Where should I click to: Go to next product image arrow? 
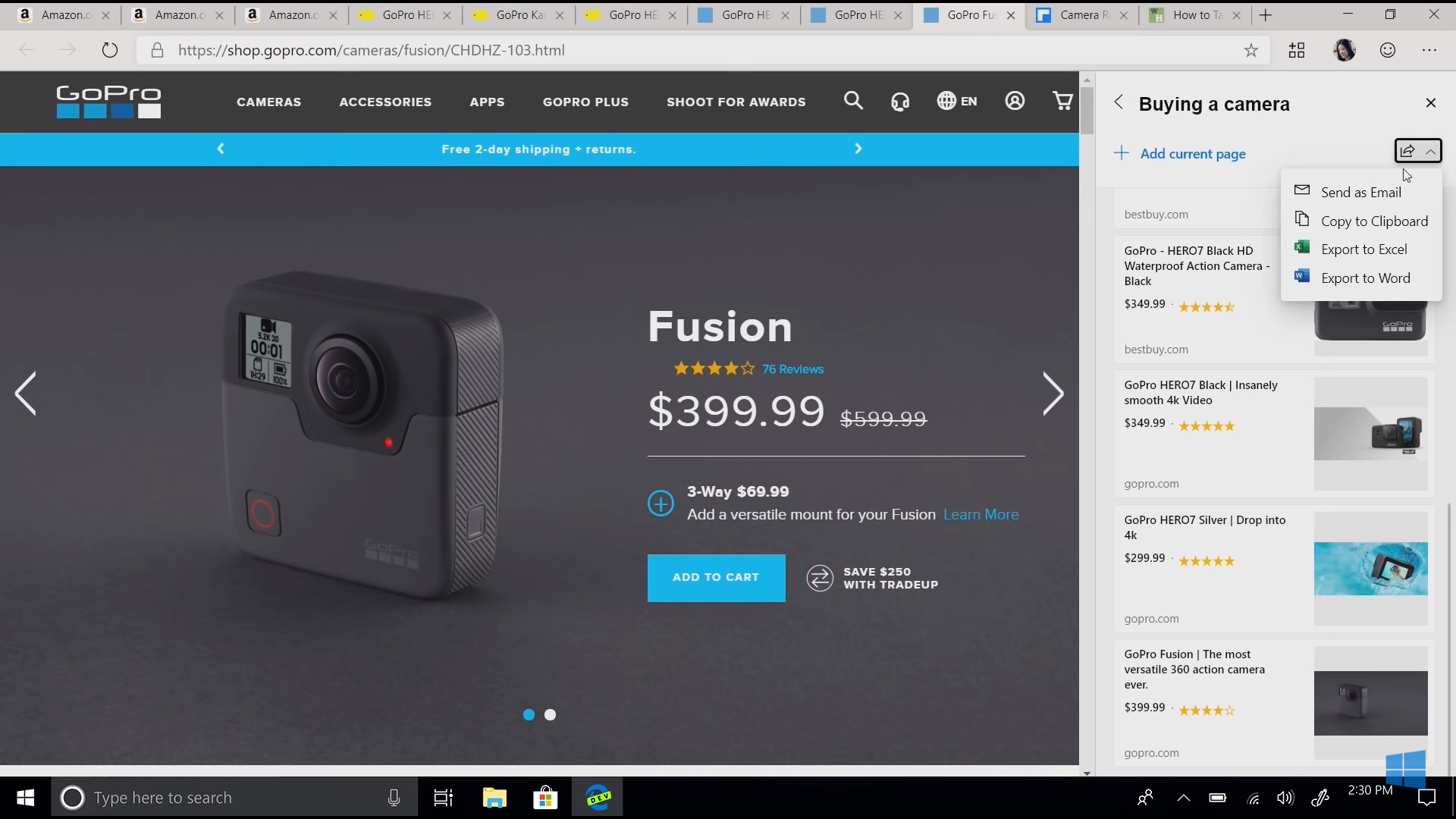pos(1053,394)
